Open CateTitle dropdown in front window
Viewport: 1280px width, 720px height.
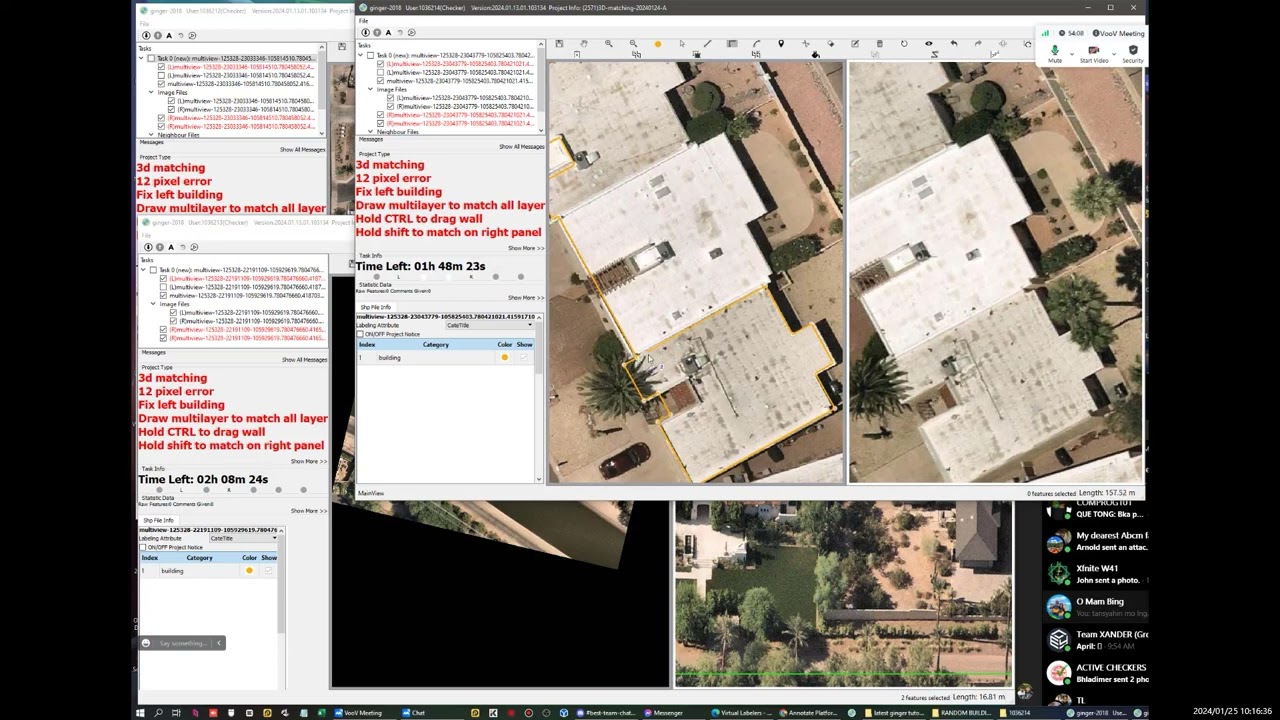click(x=490, y=325)
